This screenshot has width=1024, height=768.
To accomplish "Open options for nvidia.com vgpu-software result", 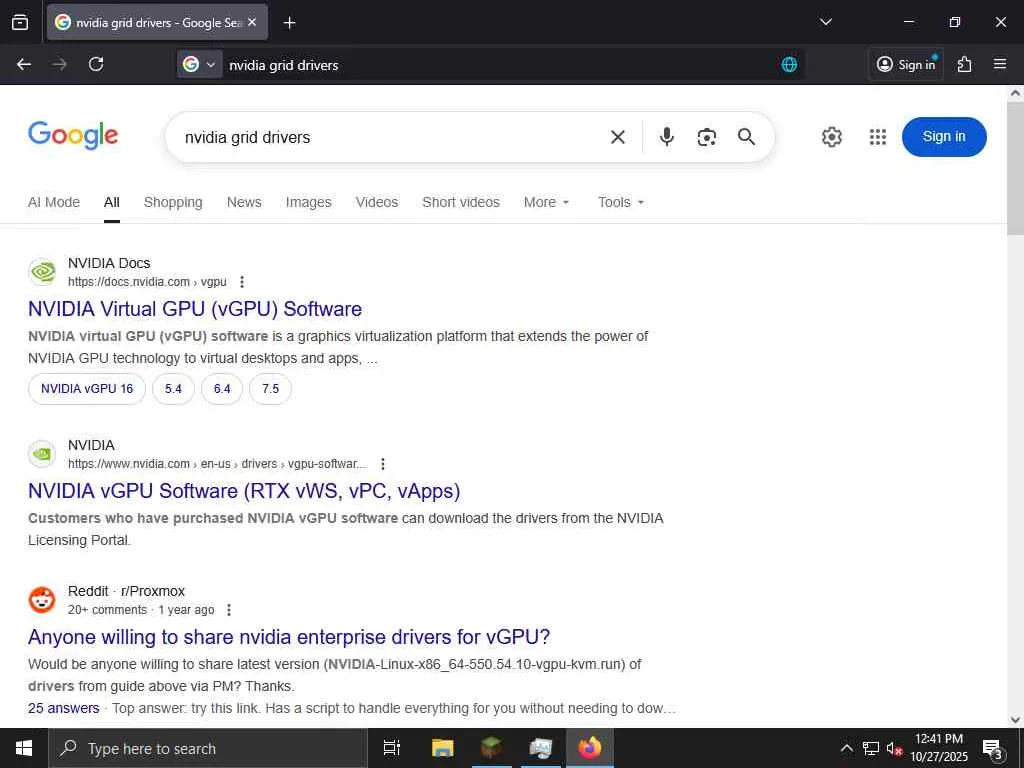I will point(383,464).
